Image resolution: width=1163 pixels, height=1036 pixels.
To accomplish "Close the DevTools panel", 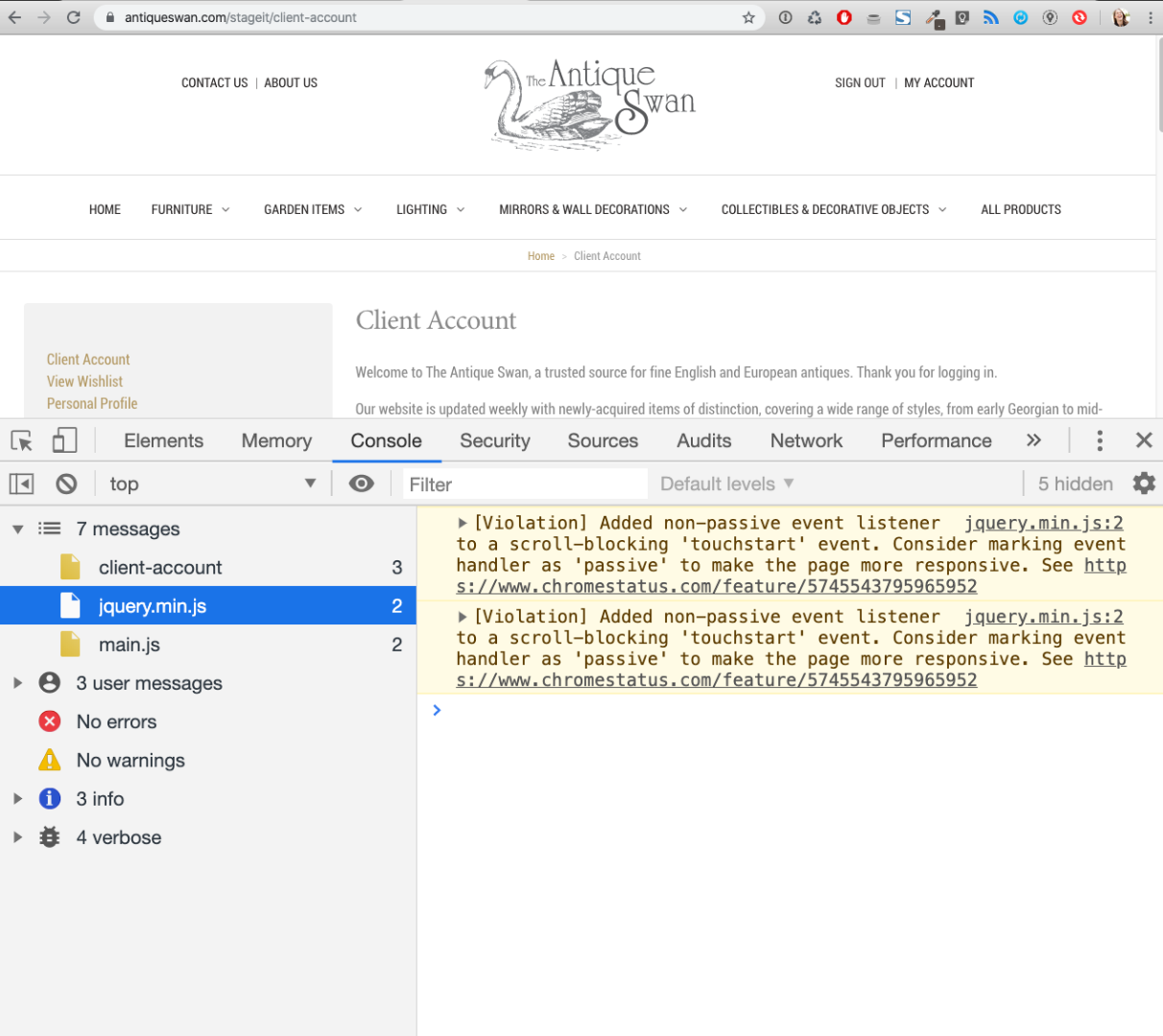I will [1144, 440].
